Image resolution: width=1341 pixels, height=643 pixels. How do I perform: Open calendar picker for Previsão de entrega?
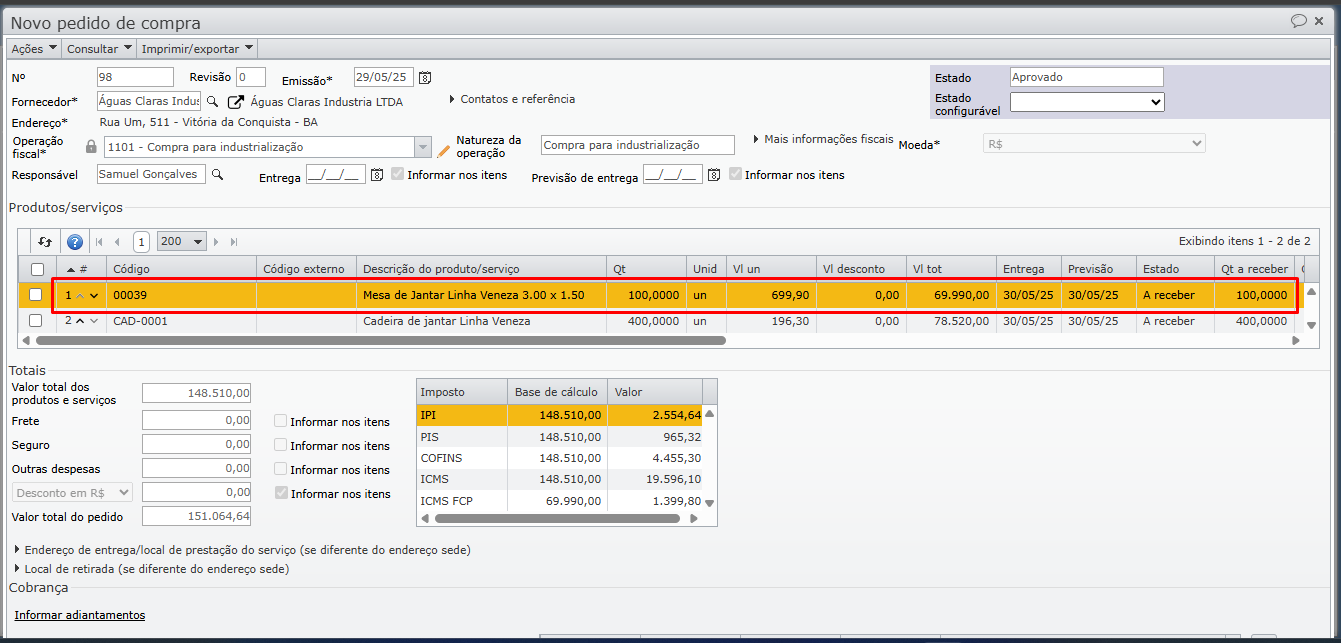pyautogui.click(x=714, y=175)
